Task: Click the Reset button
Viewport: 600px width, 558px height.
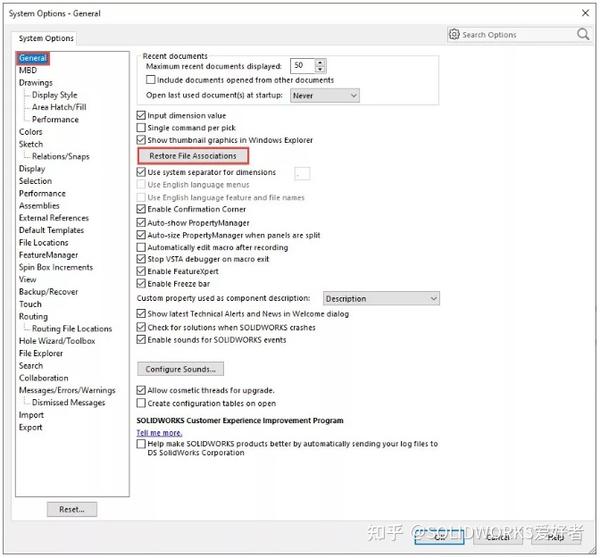Action: click(72, 509)
